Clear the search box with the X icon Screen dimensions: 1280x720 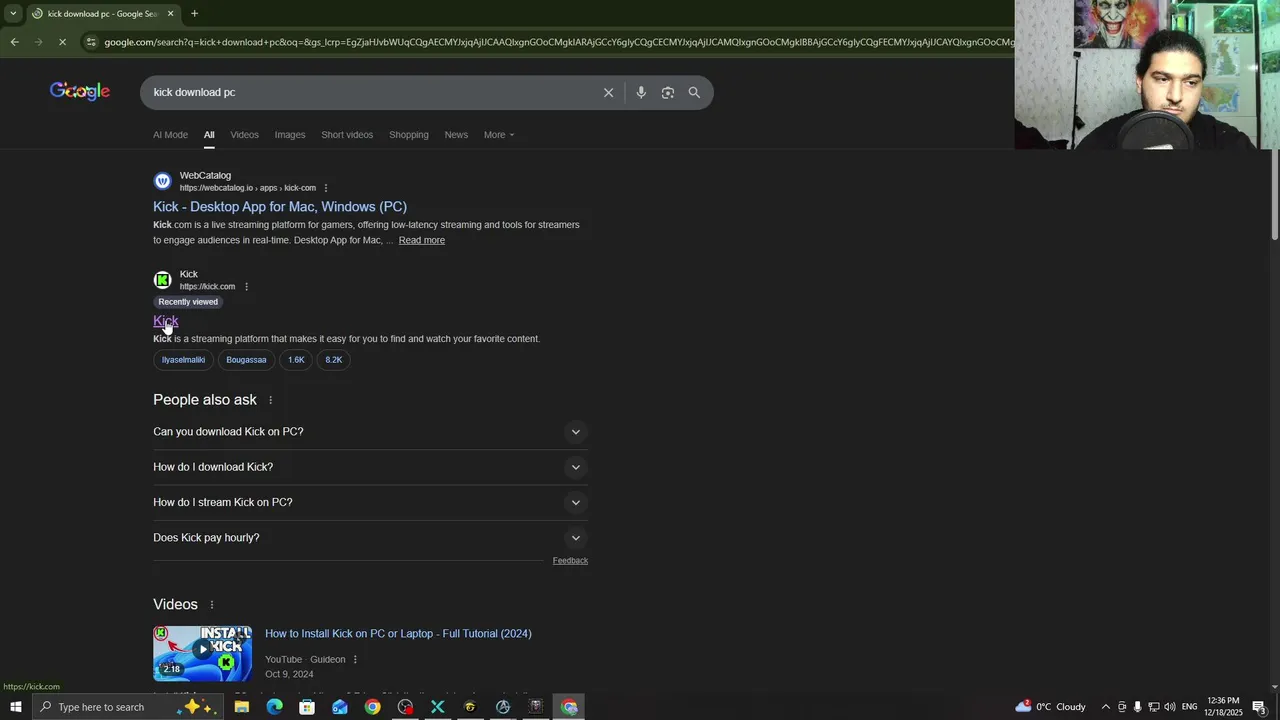coord(608,92)
